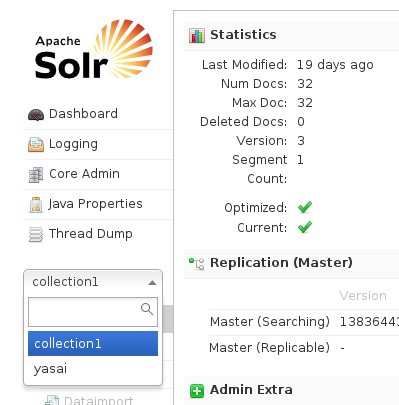The width and height of the screenshot is (399, 405).
Task: Open the Dashboard menu item
Action: click(x=98, y=114)
